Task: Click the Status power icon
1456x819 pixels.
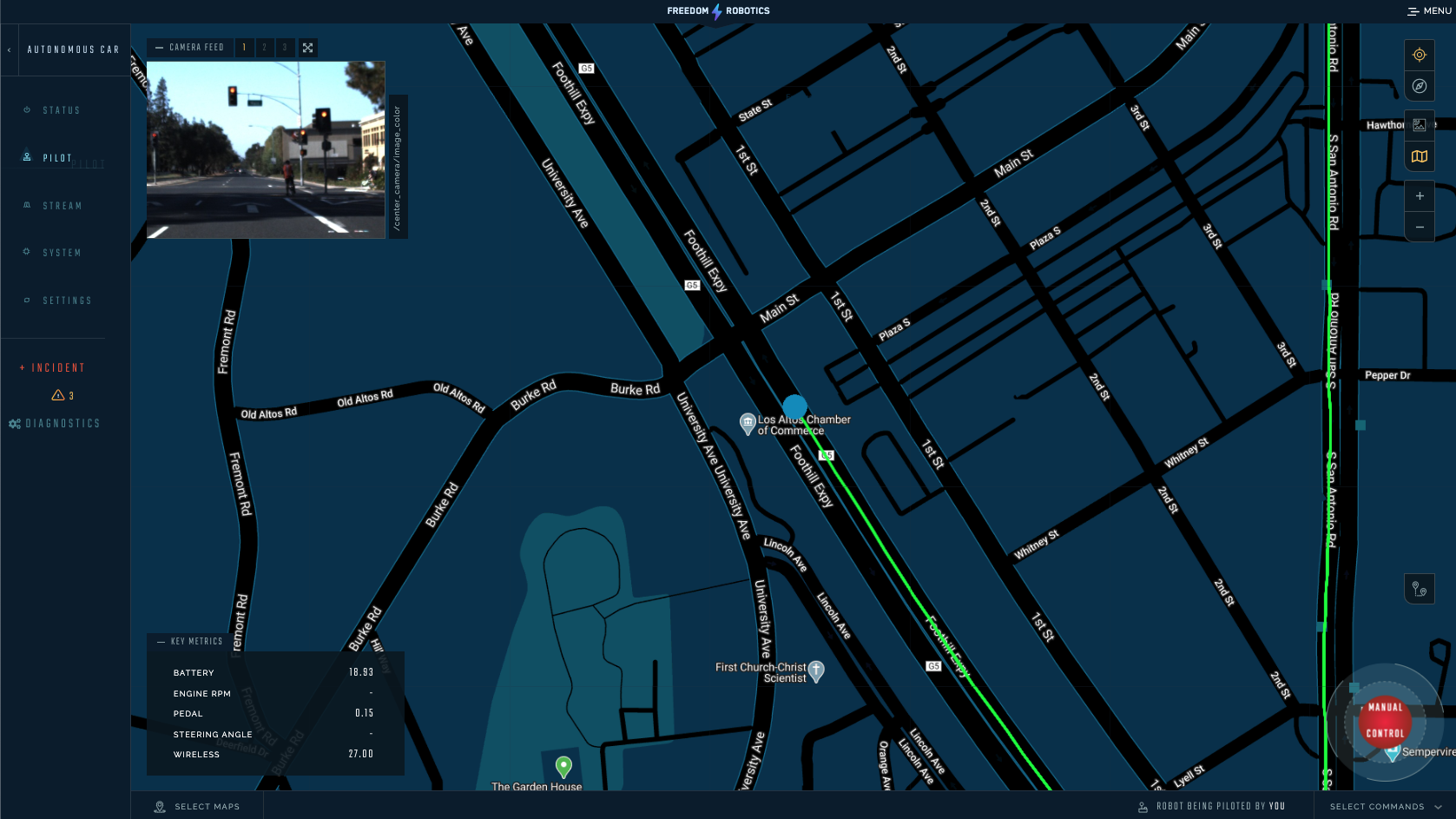Action: click(27, 110)
